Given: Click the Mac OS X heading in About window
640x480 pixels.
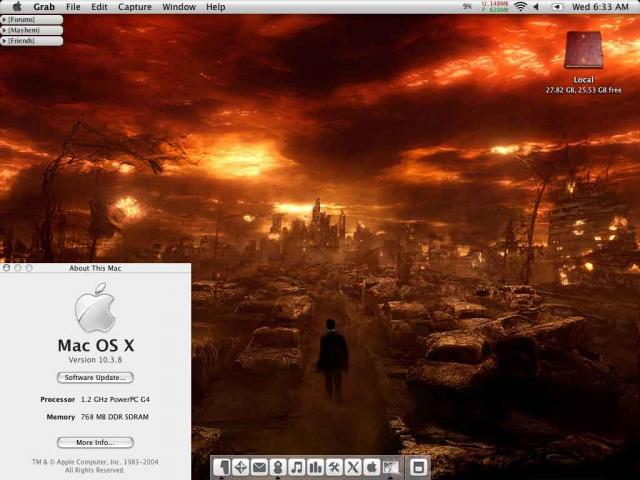Looking at the screenshot, I should [96, 345].
